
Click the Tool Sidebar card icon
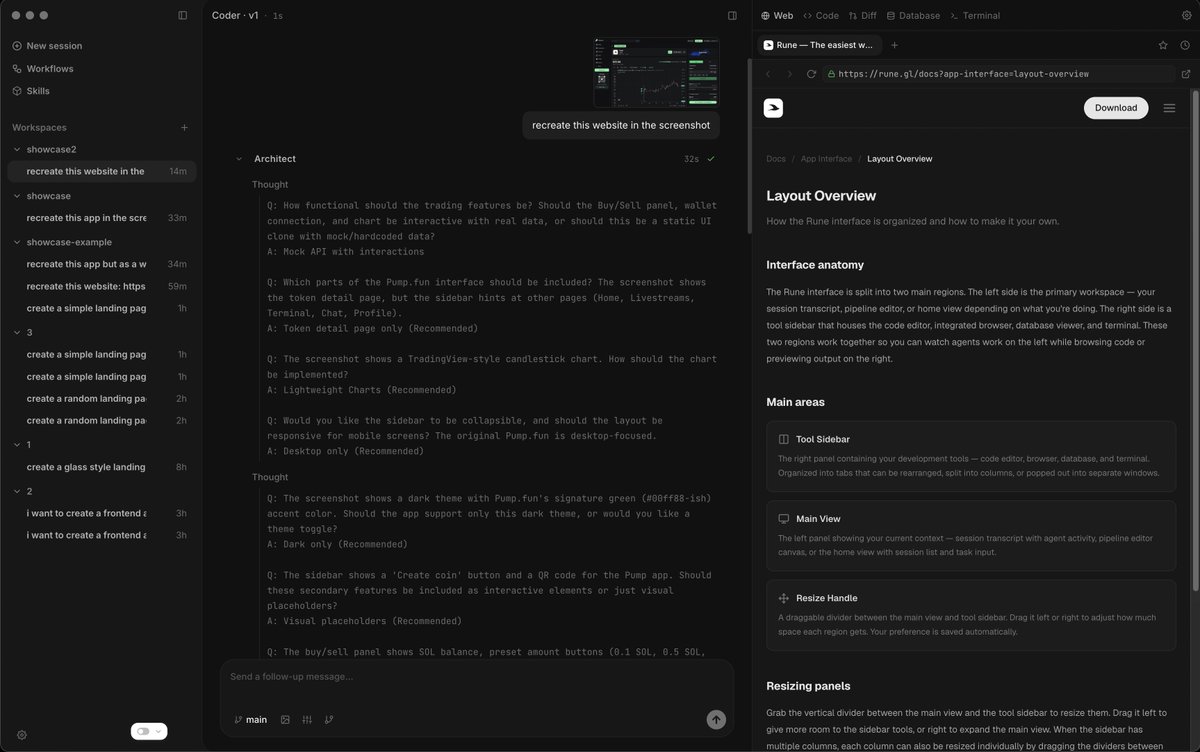tap(784, 439)
